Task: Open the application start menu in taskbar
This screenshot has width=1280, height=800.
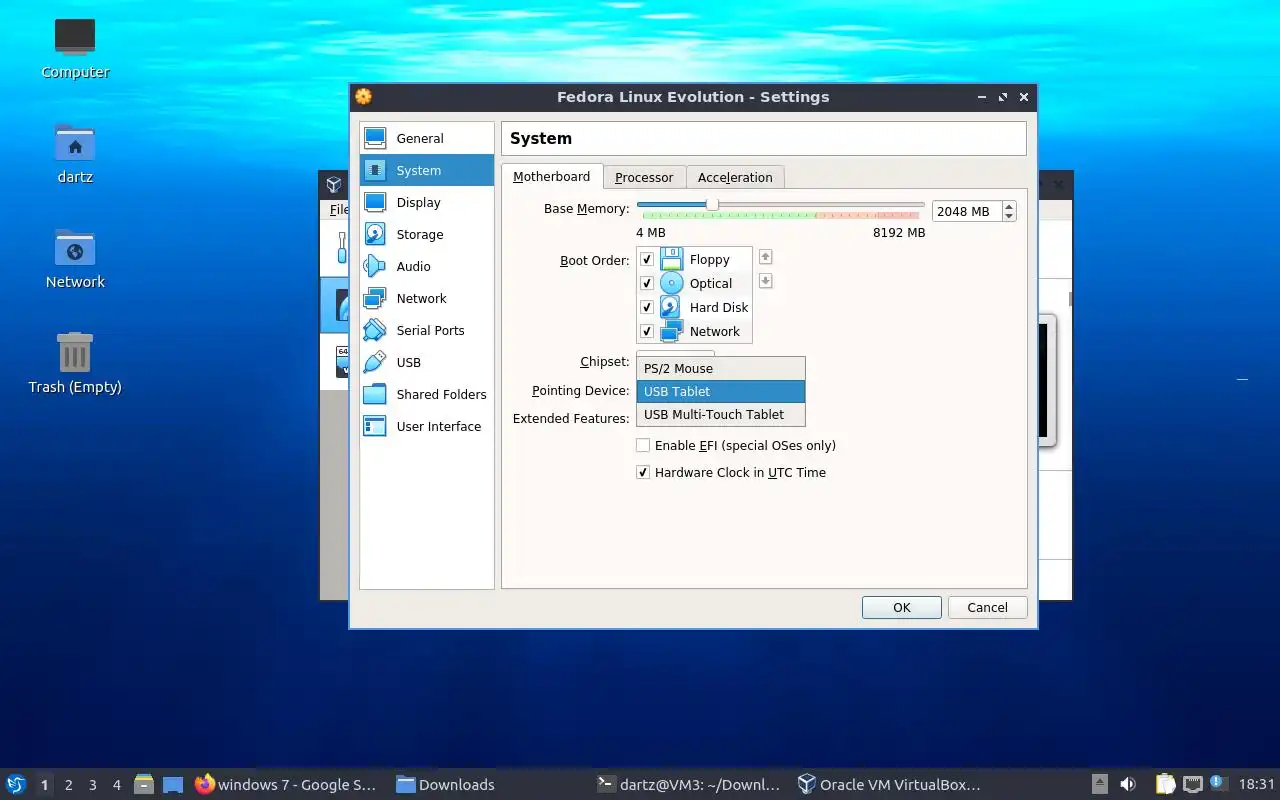Action: 16,784
